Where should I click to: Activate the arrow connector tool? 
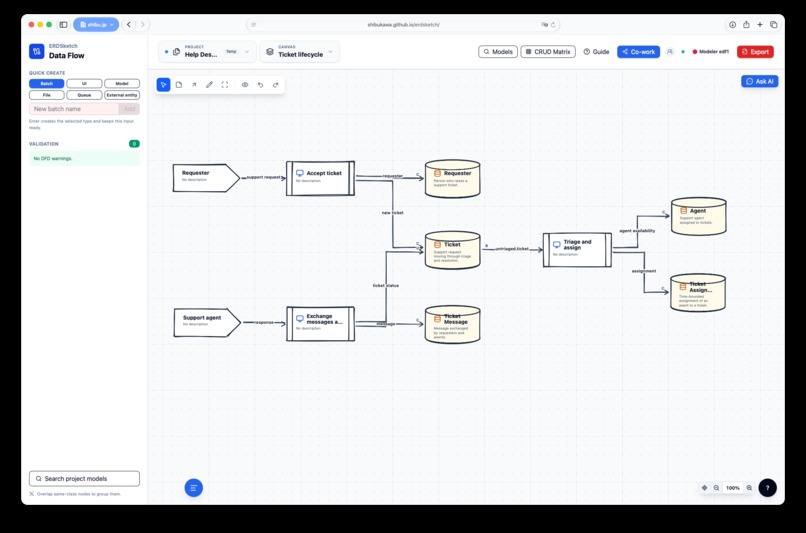click(x=194, y=85)
